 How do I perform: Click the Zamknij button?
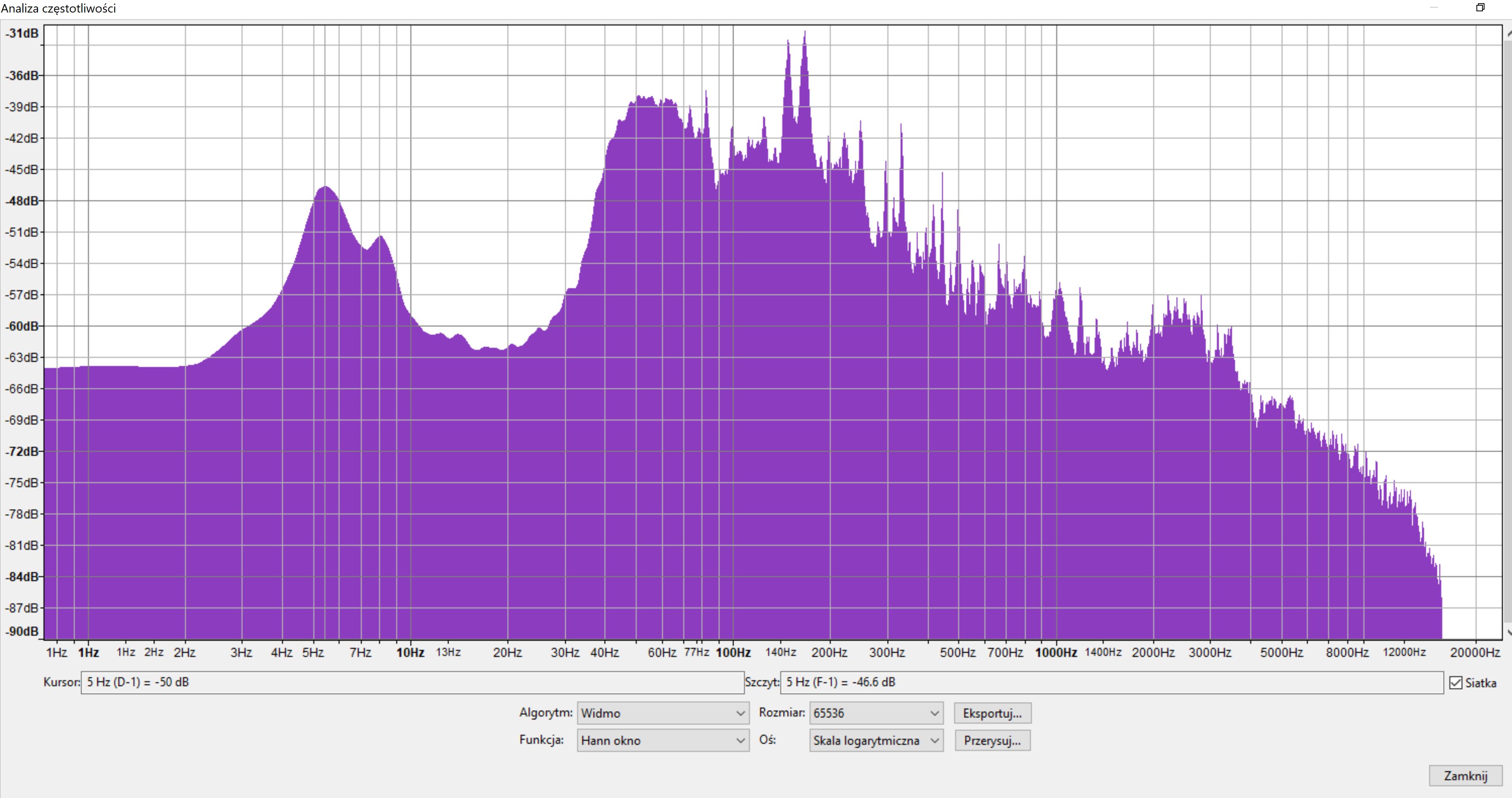(x=1465, y=776)
